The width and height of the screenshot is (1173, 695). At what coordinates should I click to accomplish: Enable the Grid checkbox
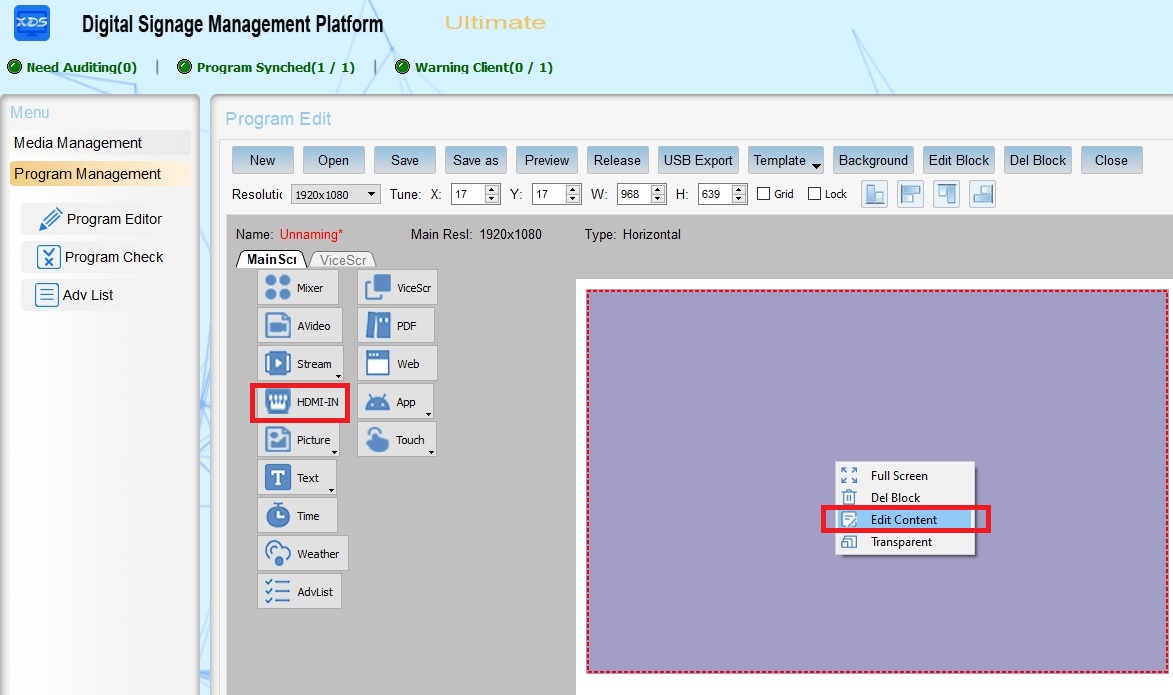tap(764, 194)
